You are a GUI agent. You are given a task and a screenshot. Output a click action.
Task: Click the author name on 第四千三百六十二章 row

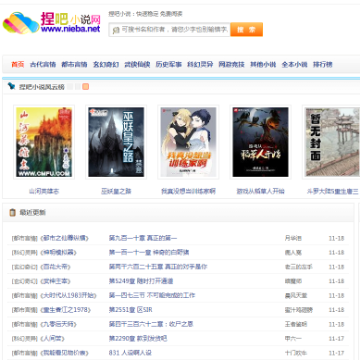point(296,324)
